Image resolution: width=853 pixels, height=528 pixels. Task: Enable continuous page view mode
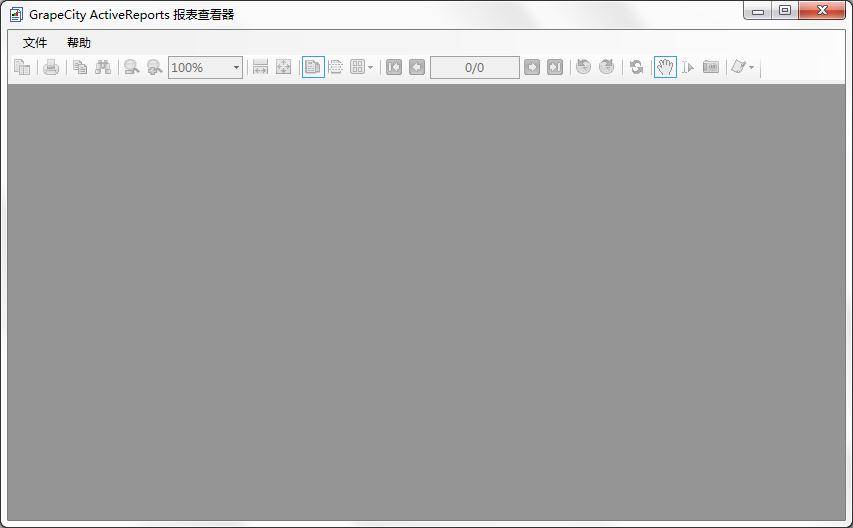coord(336,67)
